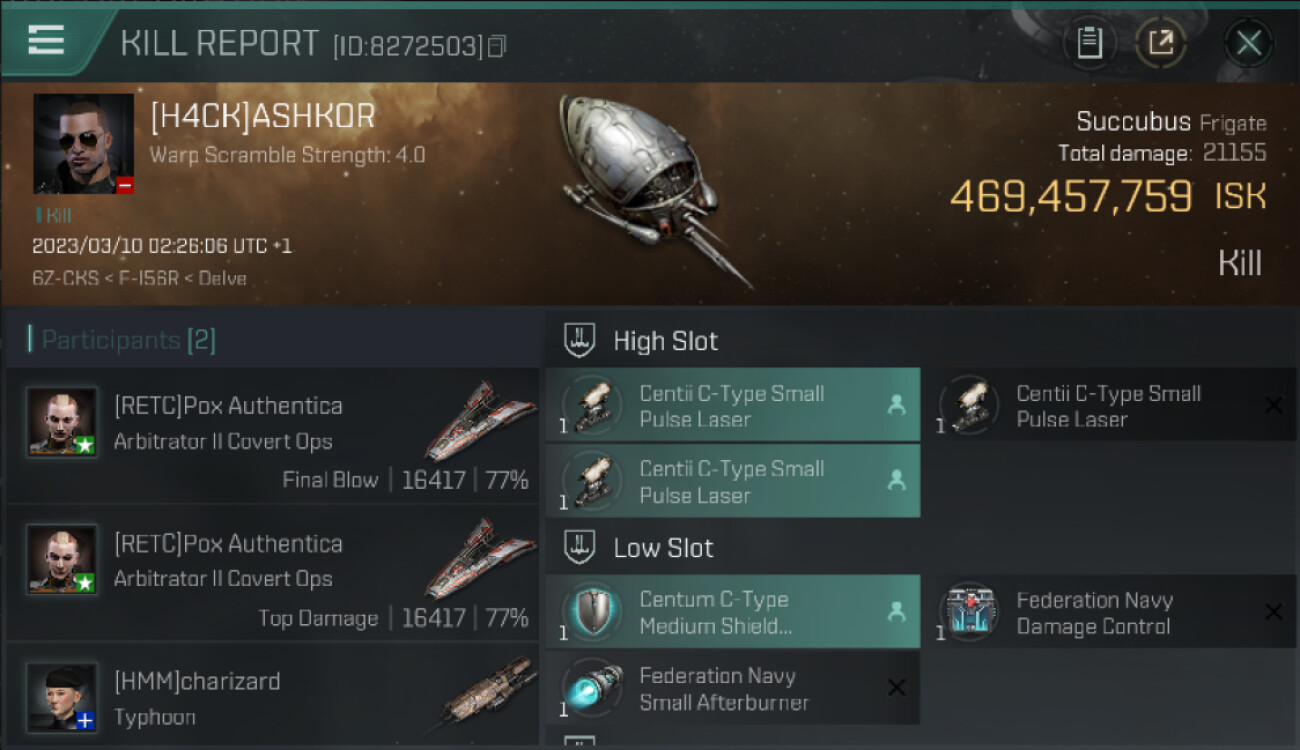Open the High Slot section header
Image resolution: width=1300 pixels, height=750 pixels.
[665, 341]
